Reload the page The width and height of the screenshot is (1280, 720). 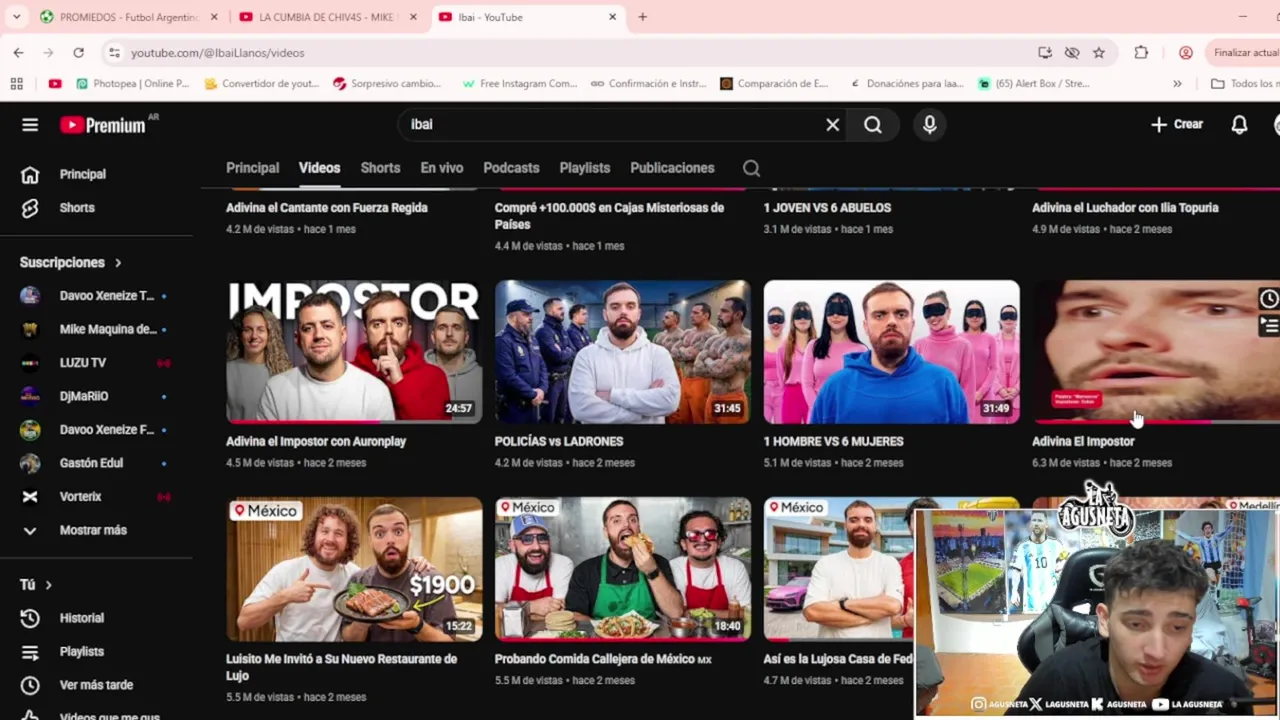coord(78,52)
